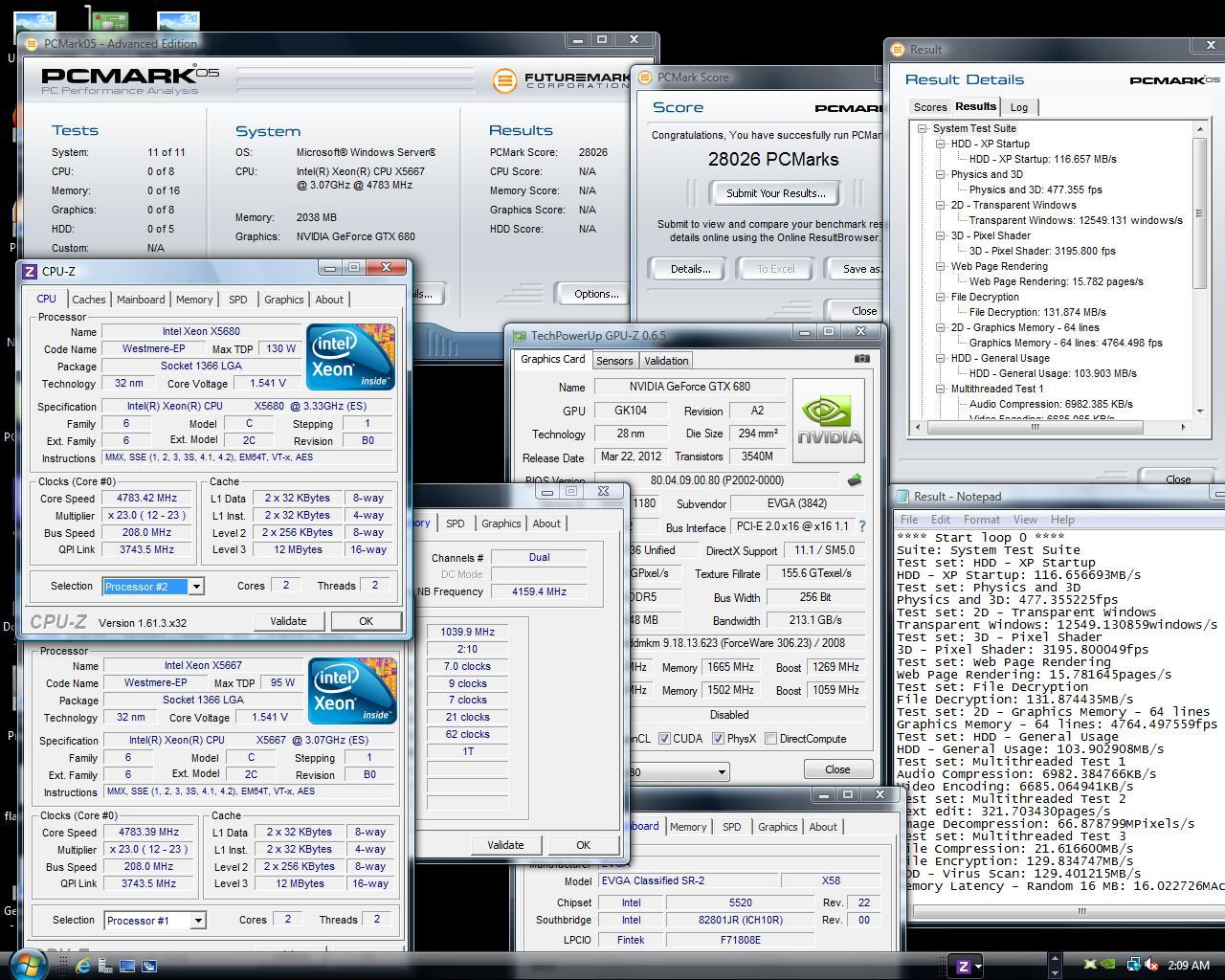This screenshot has height=980, width=1225.
Task: Click the Result window title bar icon
Action: coord(898,49)
